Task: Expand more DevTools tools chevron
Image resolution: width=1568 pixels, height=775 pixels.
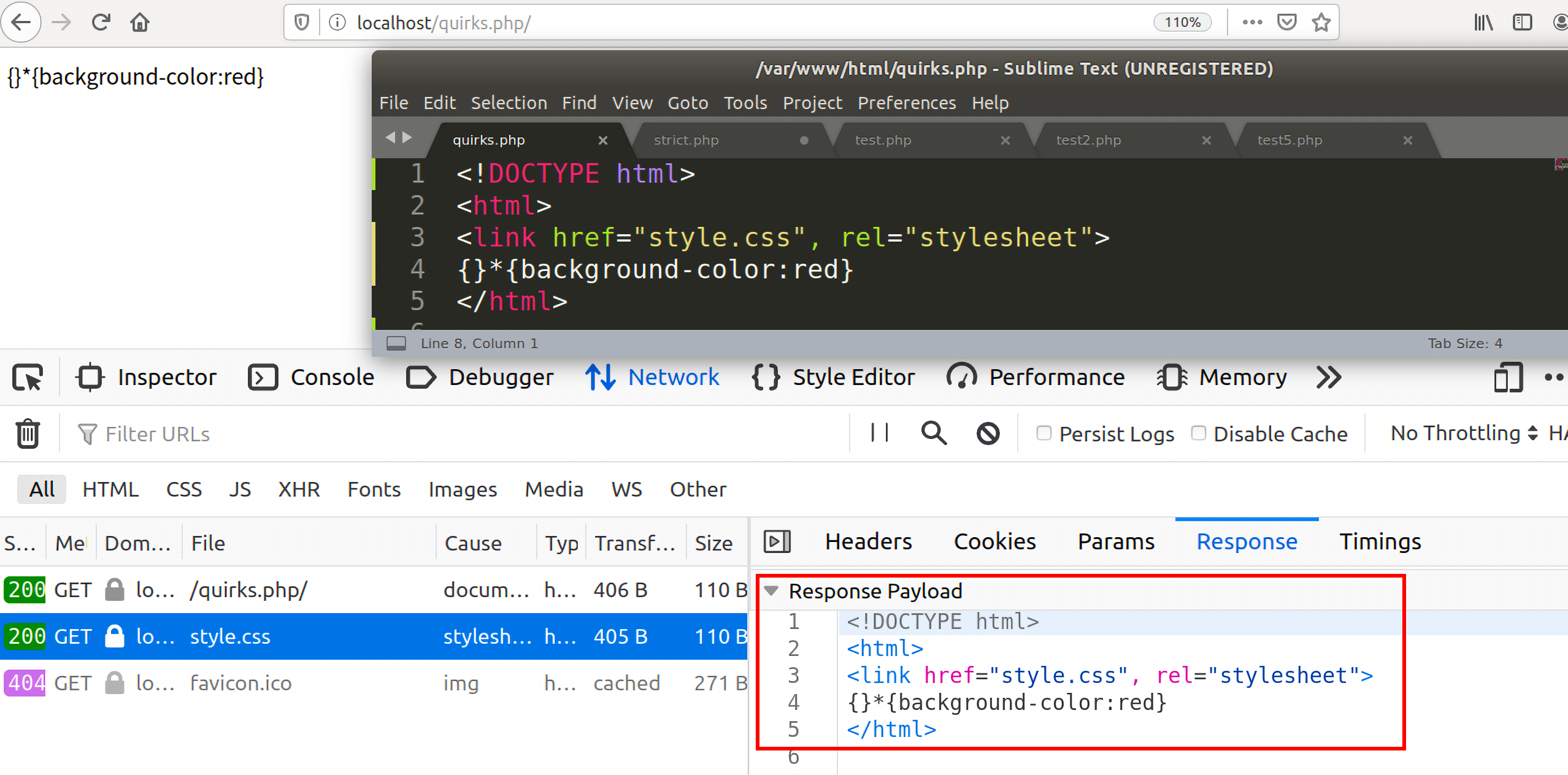Action: 1329,377
